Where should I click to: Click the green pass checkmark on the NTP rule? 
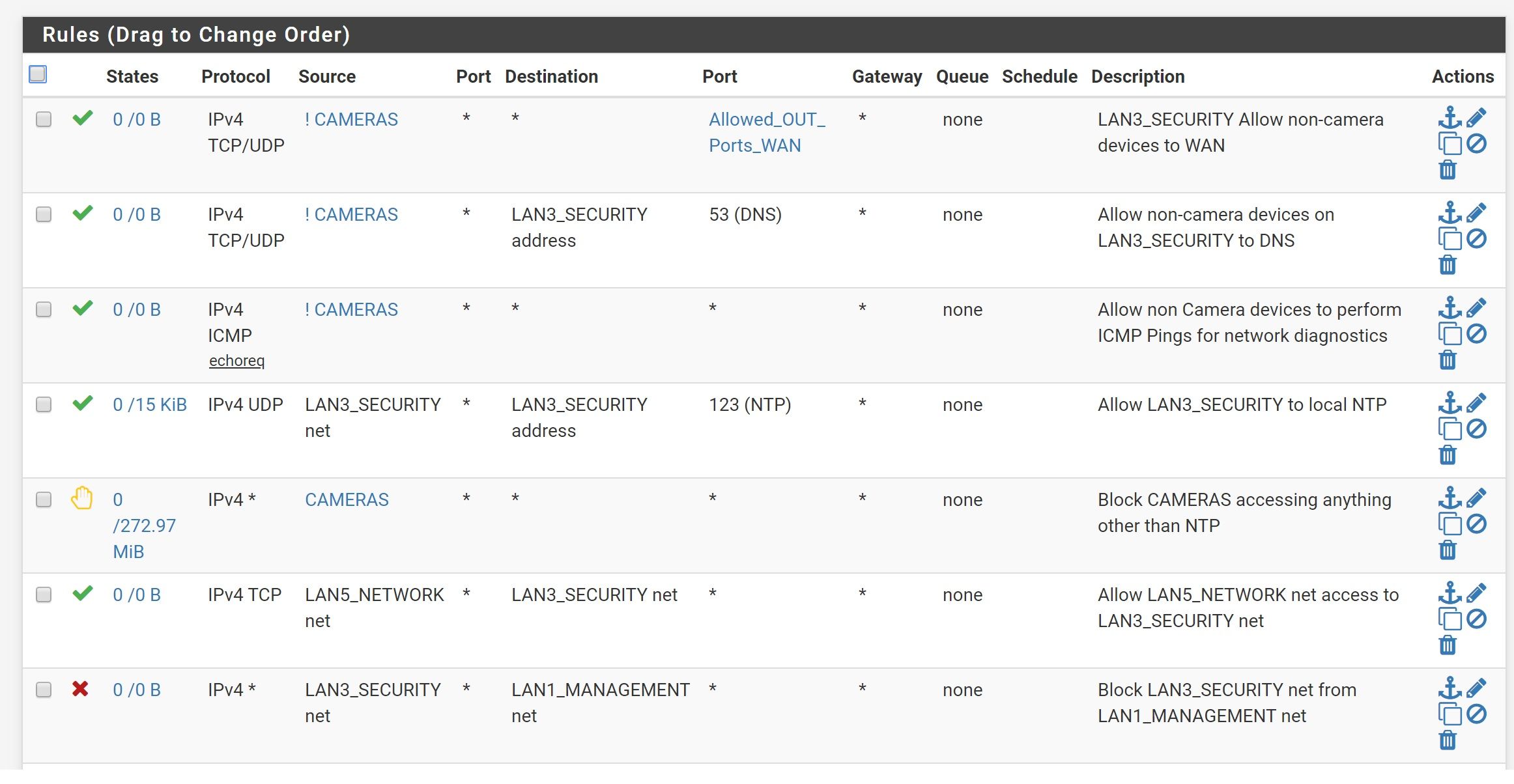tap(83, 403)
